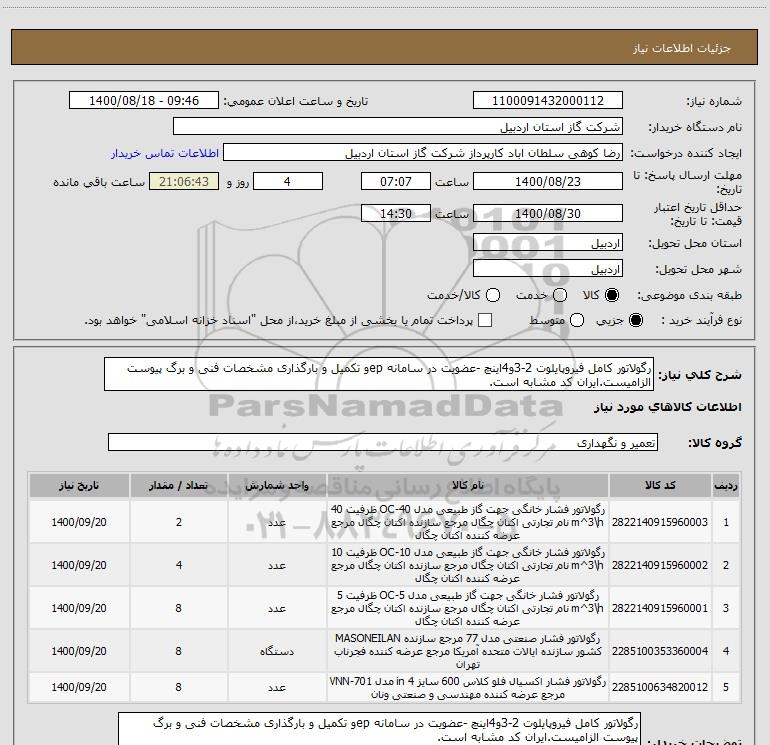
Task: Click the واحد شمارش column header
Action: click(277, 486)
